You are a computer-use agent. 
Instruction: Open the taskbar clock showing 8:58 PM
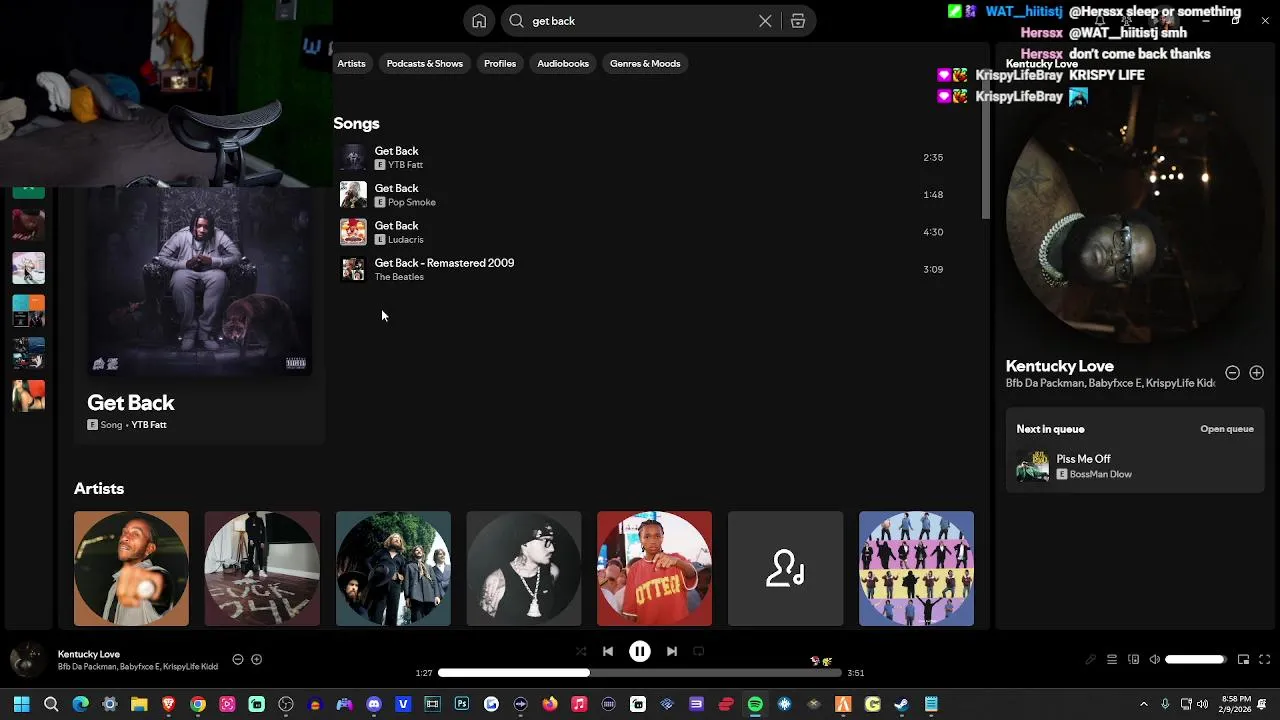coord(1235,704)
